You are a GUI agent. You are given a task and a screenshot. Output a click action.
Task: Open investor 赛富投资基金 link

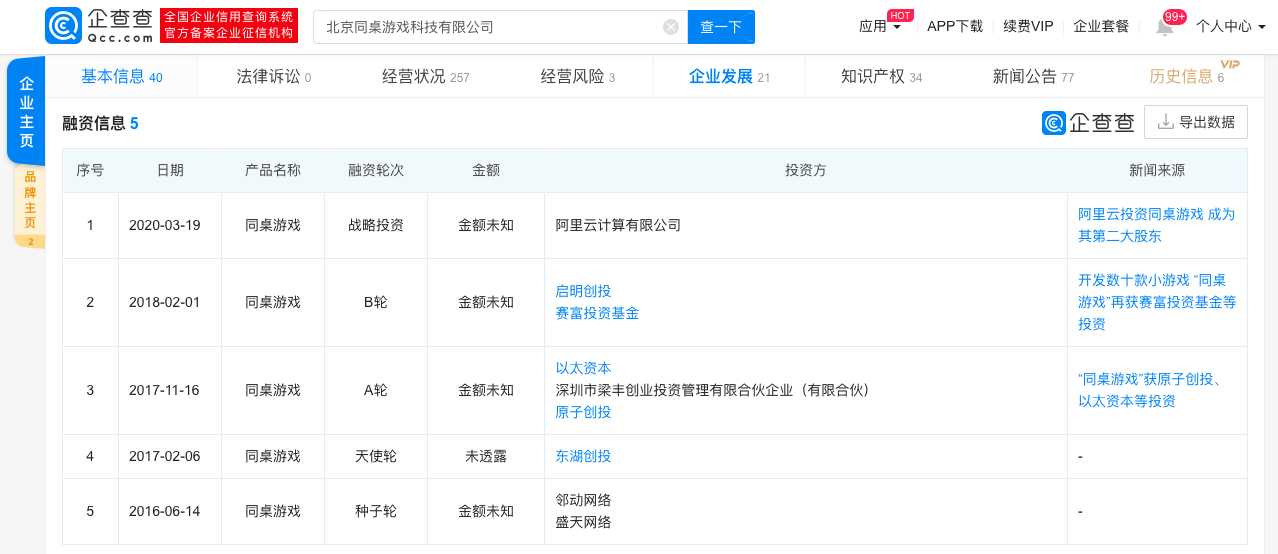[597, 313]
